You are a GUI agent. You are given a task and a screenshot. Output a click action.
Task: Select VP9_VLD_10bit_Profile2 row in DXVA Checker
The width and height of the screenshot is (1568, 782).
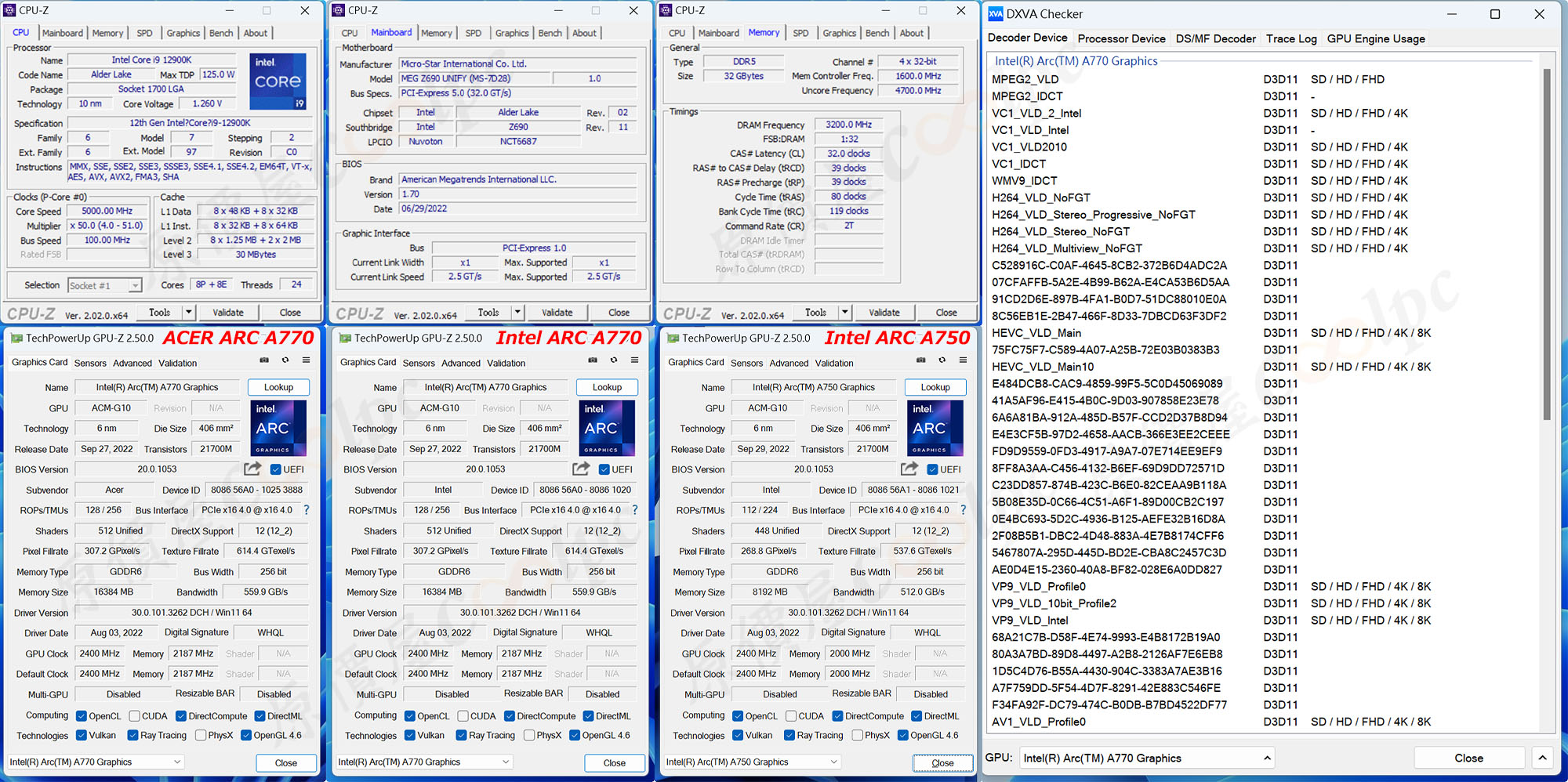pyautogui.click(x=1265, y=603)
